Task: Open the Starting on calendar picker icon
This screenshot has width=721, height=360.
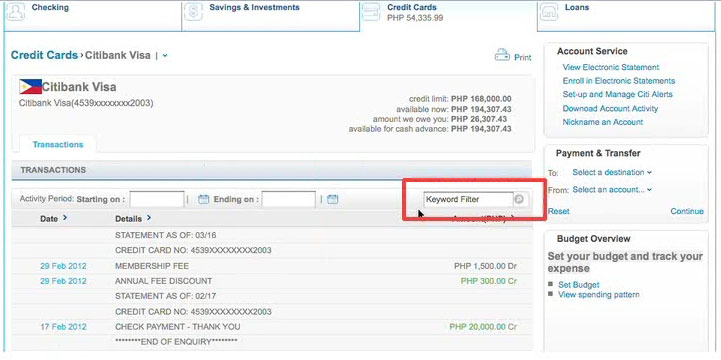Action: pyautogui.click(x=203, y=200)
